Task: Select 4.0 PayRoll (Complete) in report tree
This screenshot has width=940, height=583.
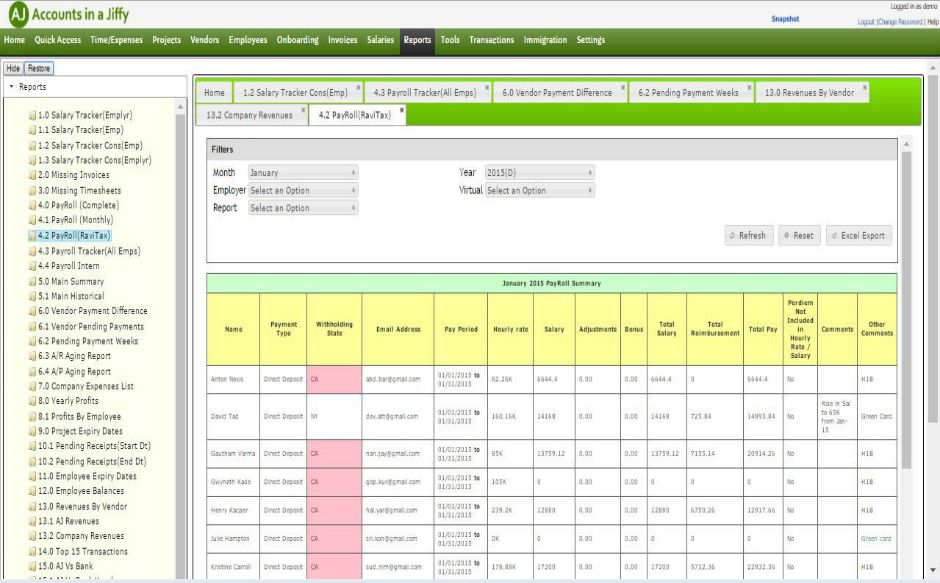Action: tap(79, 205)
